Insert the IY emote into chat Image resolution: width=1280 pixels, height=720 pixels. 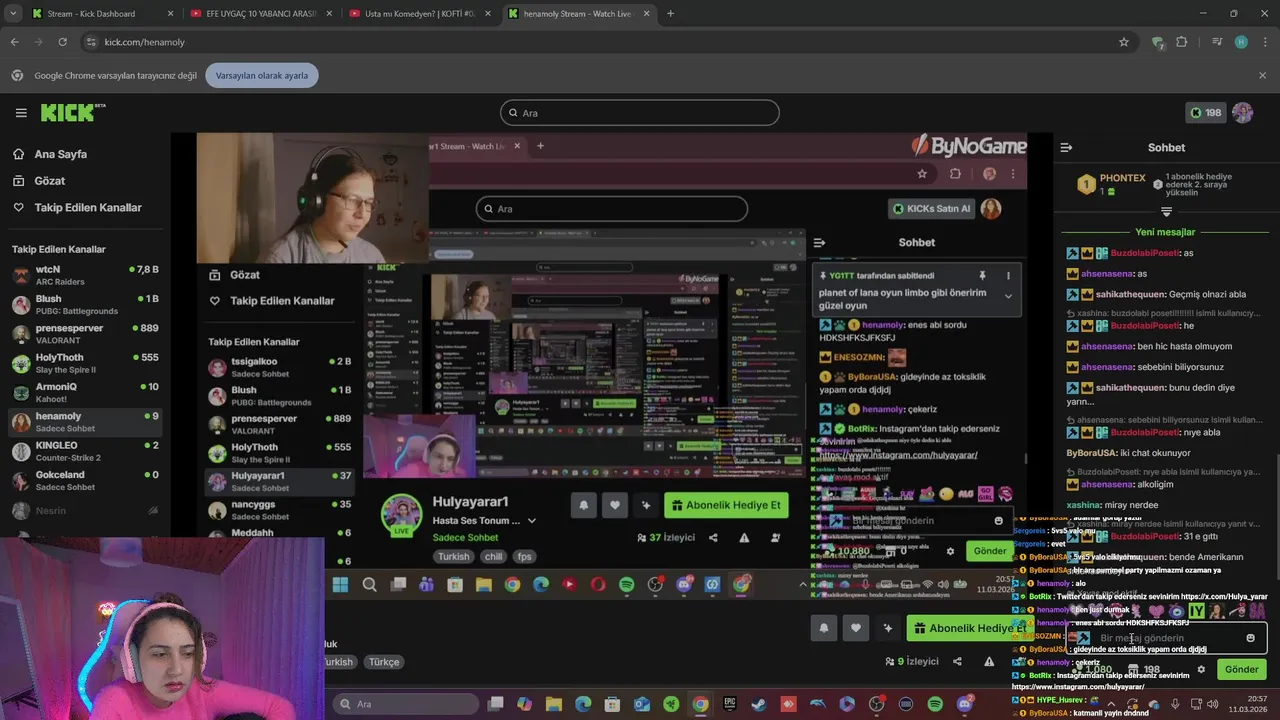coord(1196,610)
